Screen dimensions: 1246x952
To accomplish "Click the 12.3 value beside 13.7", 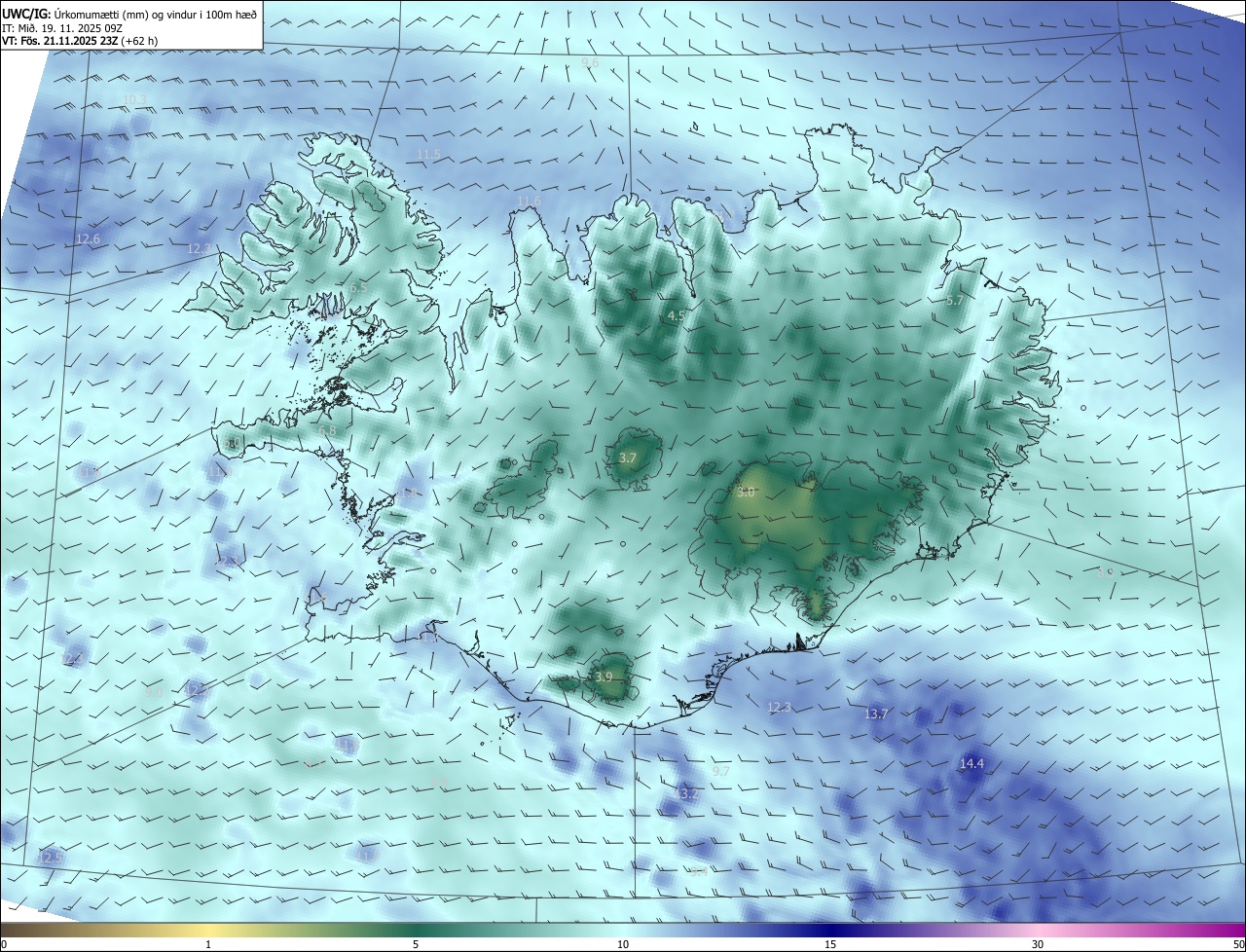I will pyautogui.click(x=779, y=707).
